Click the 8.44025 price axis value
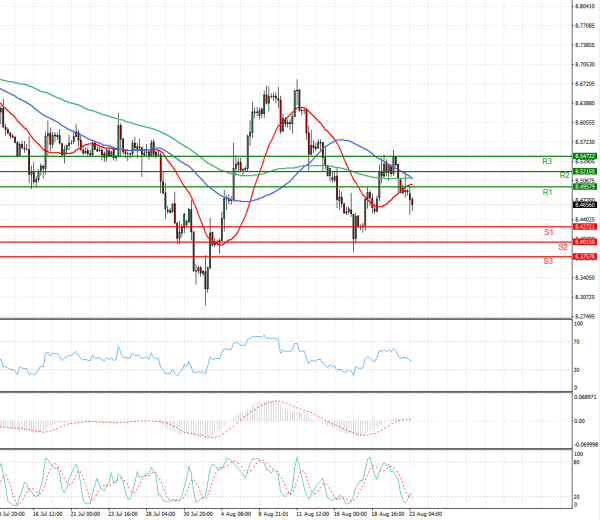Viewport: 600px width, 520px height. 585,220
